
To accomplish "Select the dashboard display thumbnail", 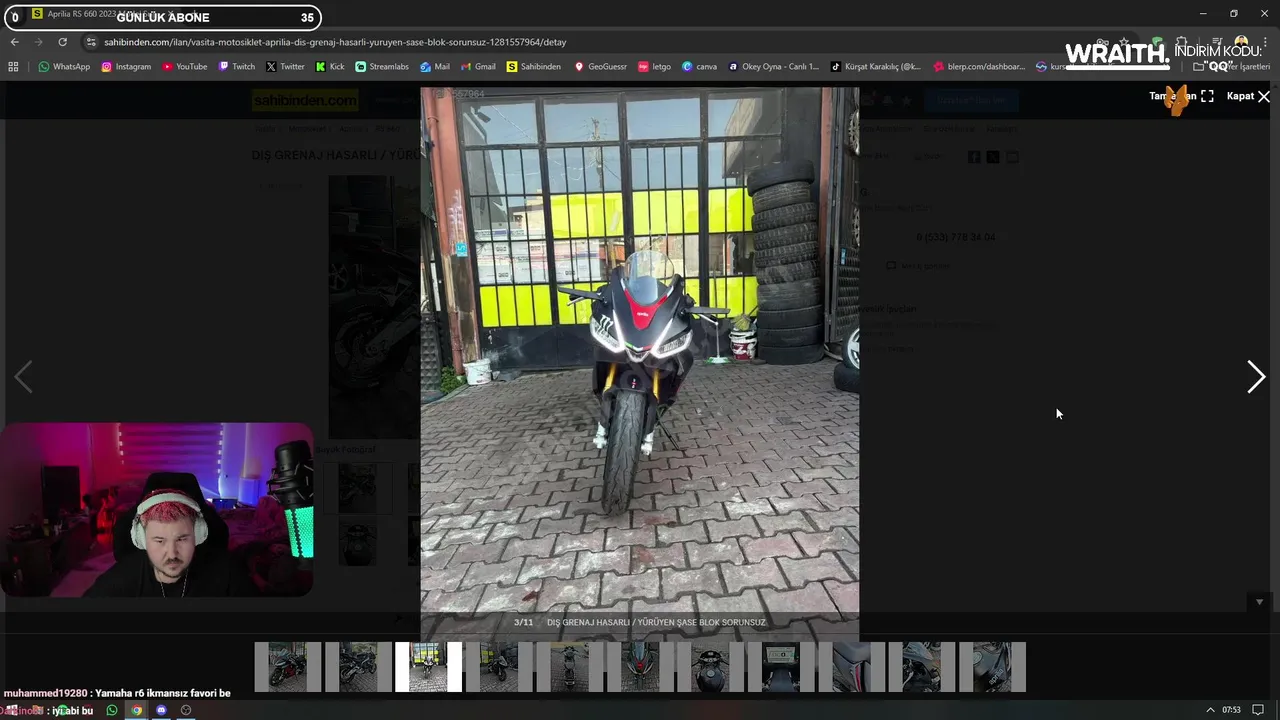I will click(781, 667).
